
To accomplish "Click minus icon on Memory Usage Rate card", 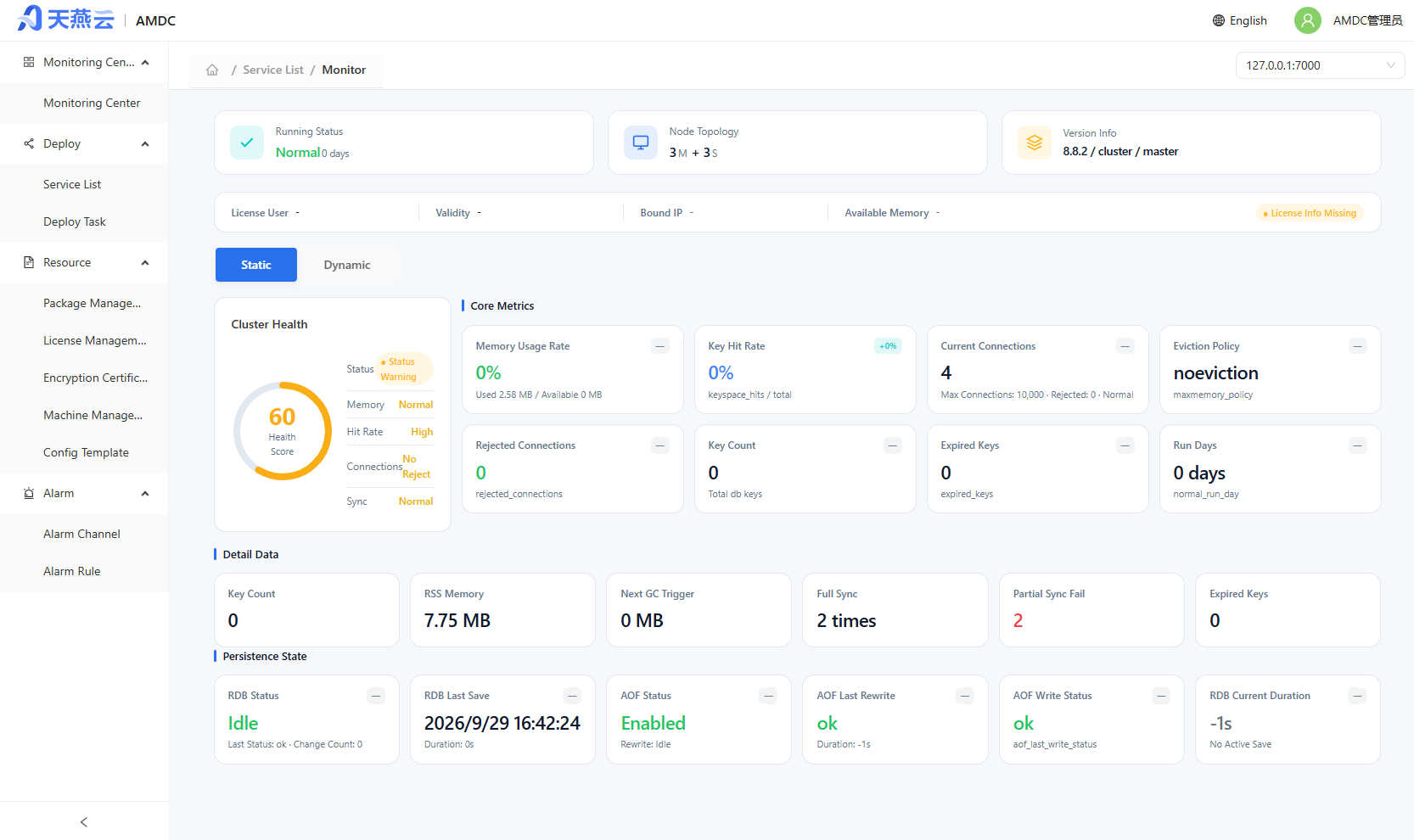I will click(x=660, y=346).
